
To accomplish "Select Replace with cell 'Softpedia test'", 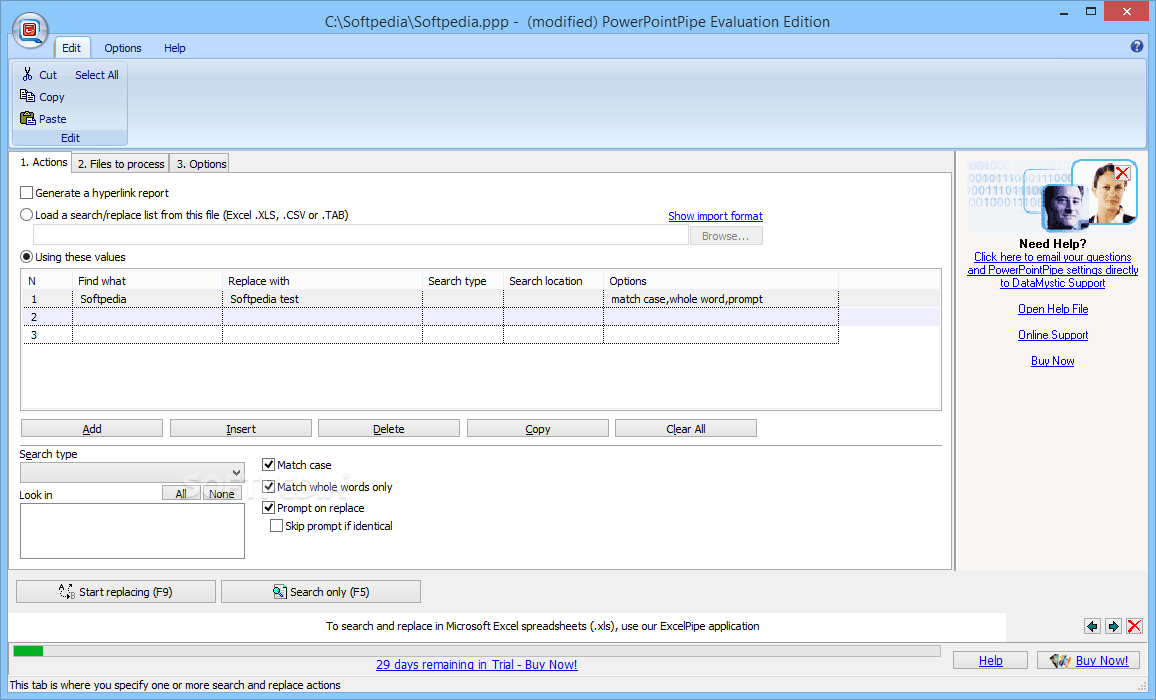I will tap(322, 299).
